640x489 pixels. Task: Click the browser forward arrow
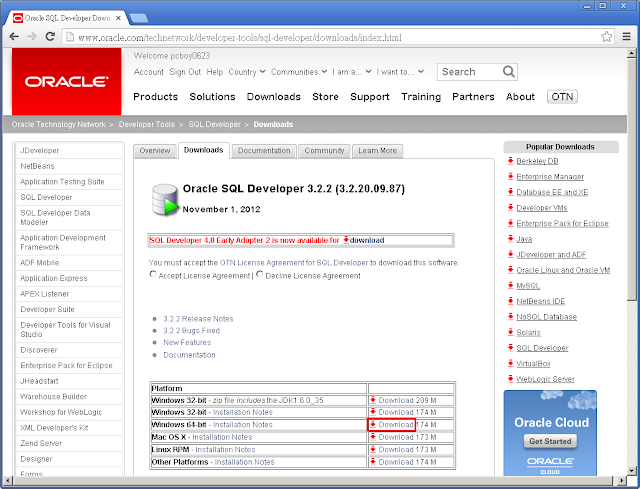(32, 37)
